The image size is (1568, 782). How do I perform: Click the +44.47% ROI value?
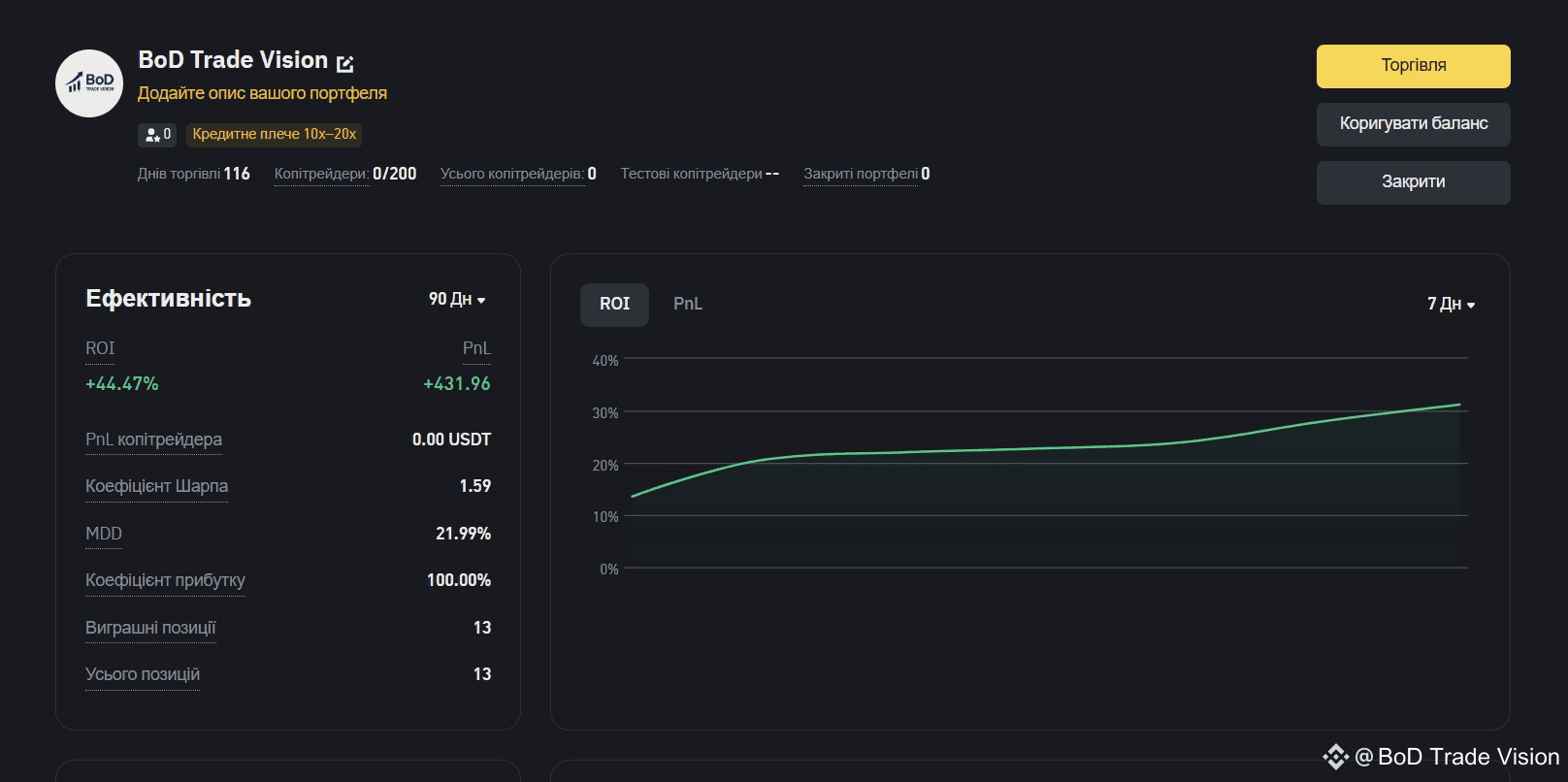point(121,384)
